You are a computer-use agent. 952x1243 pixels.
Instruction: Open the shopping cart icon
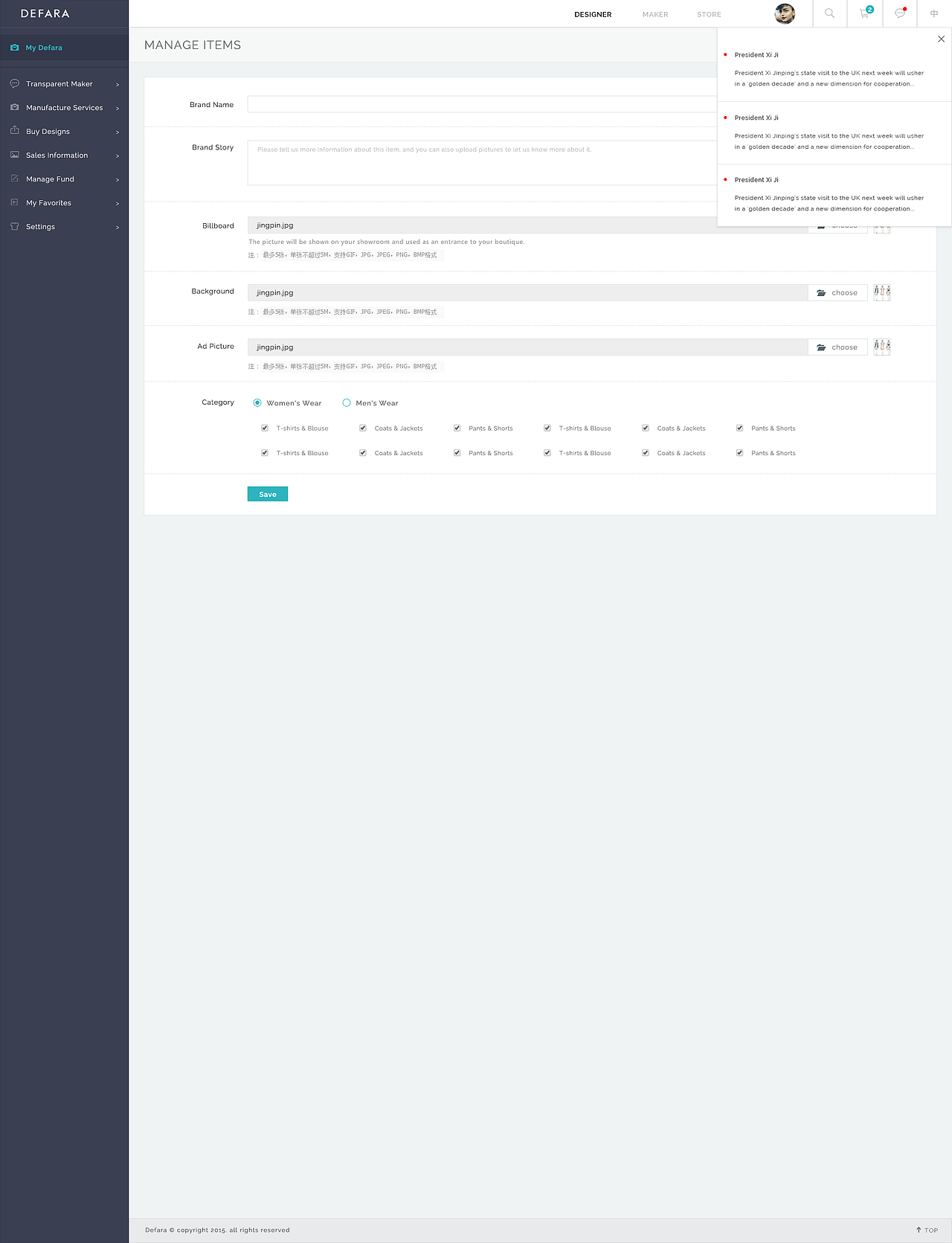tap(865, 13)
